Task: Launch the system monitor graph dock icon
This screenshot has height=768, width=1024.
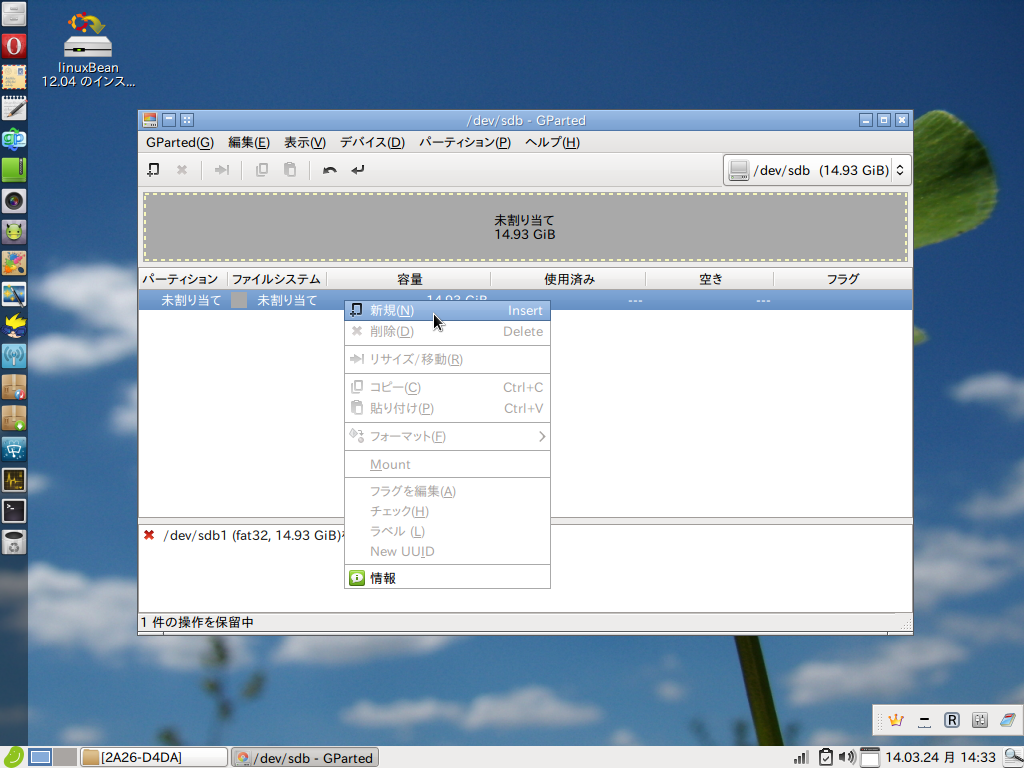Action: coord(14,480)
